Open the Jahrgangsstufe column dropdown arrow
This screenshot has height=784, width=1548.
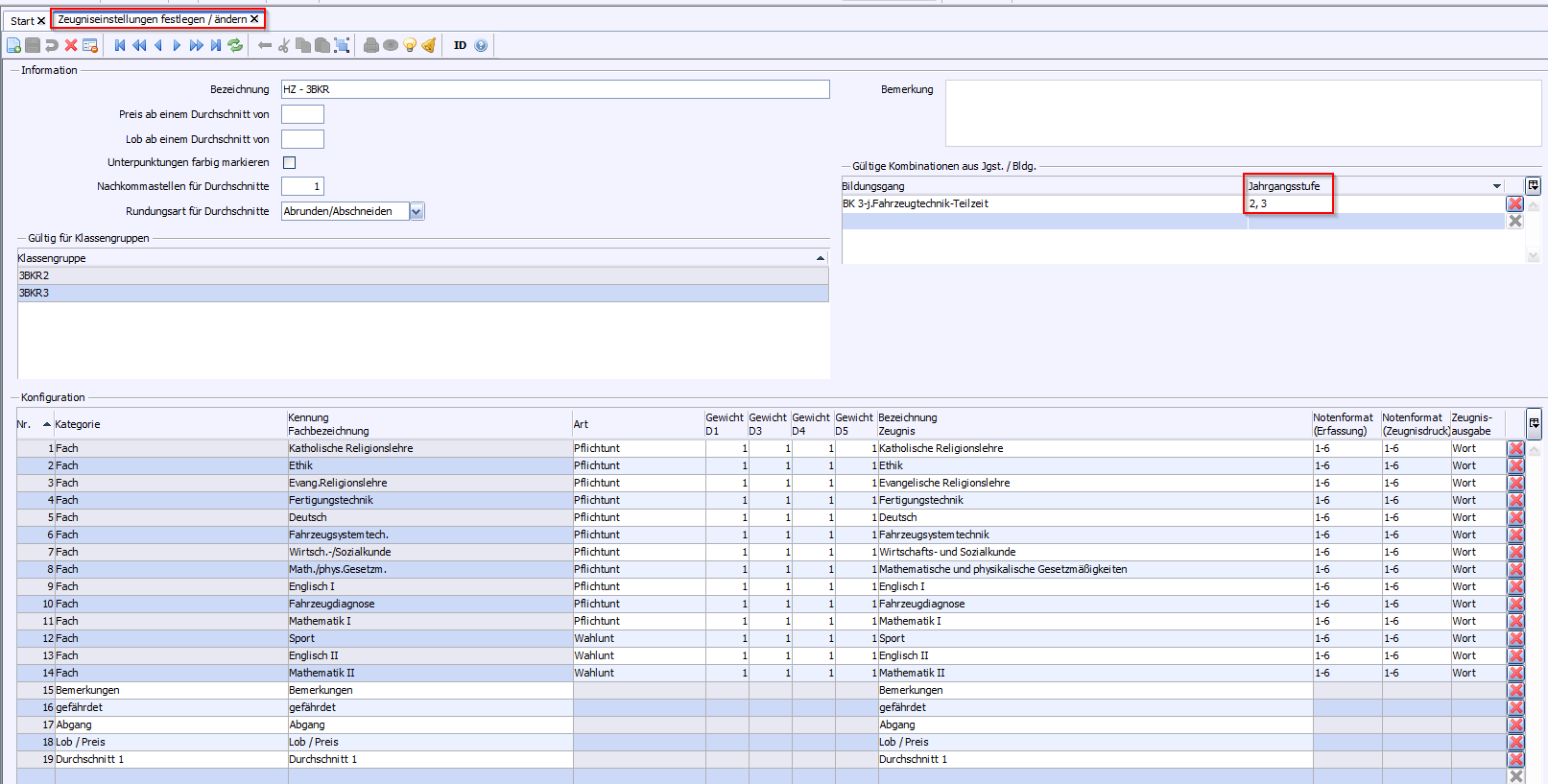[x=1496, y=186]
